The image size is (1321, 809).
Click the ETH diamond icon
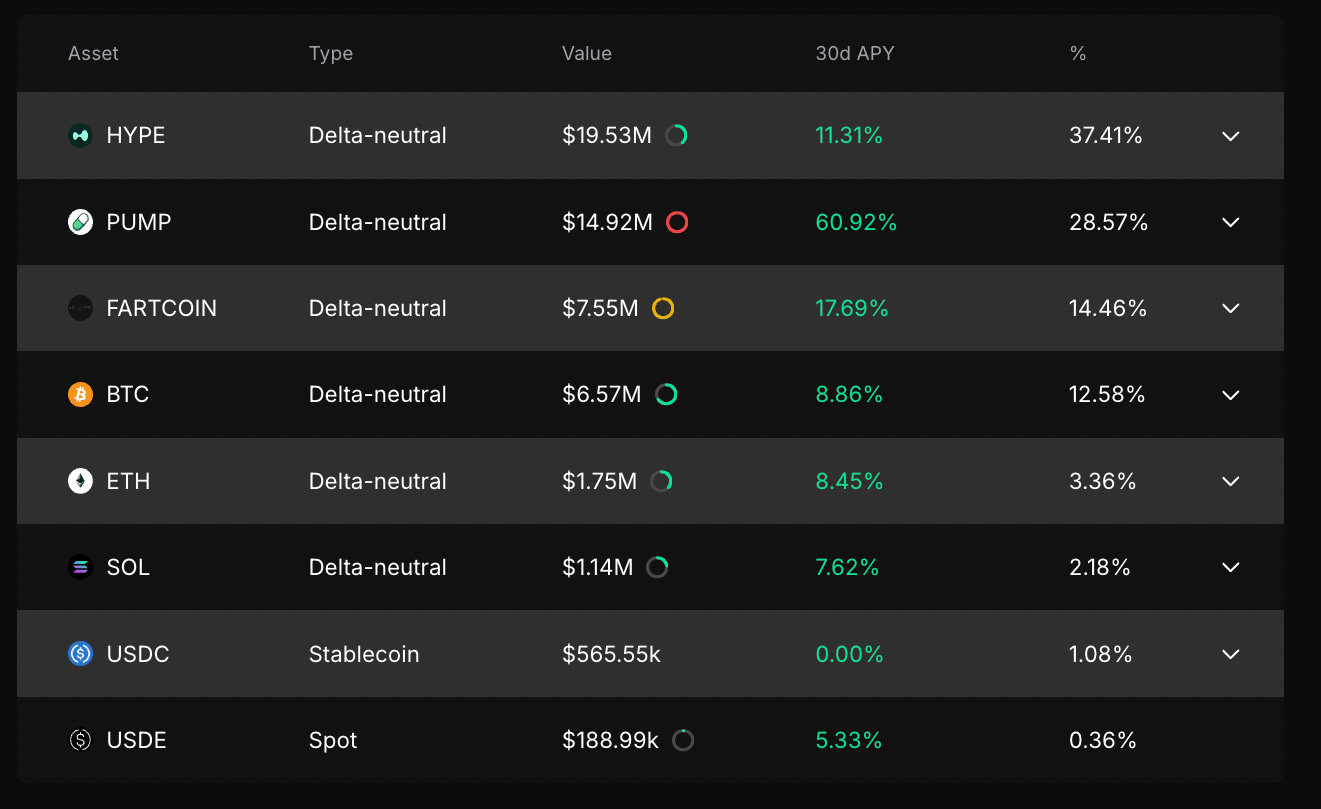80,481
